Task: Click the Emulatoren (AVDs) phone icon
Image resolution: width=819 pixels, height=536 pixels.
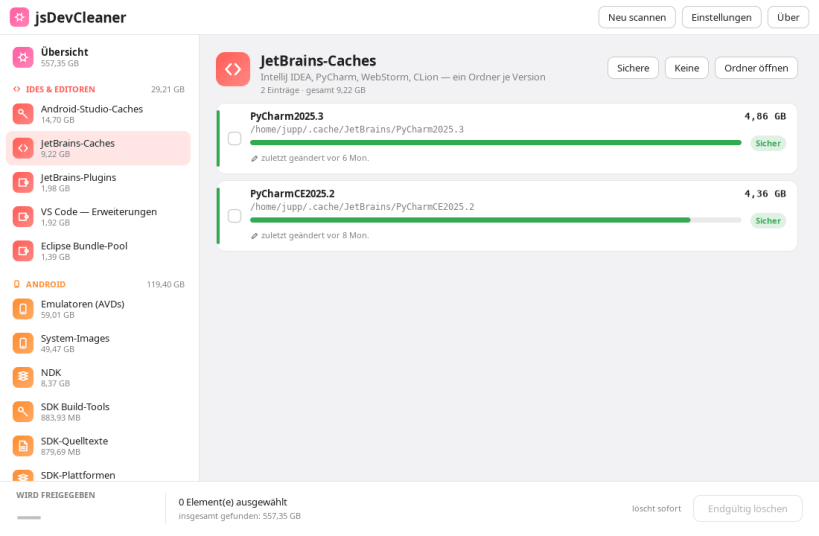Action: pos(23,309)
